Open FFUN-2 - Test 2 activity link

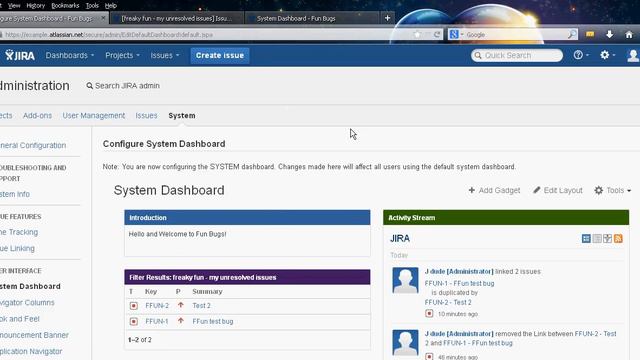point(448,302)
